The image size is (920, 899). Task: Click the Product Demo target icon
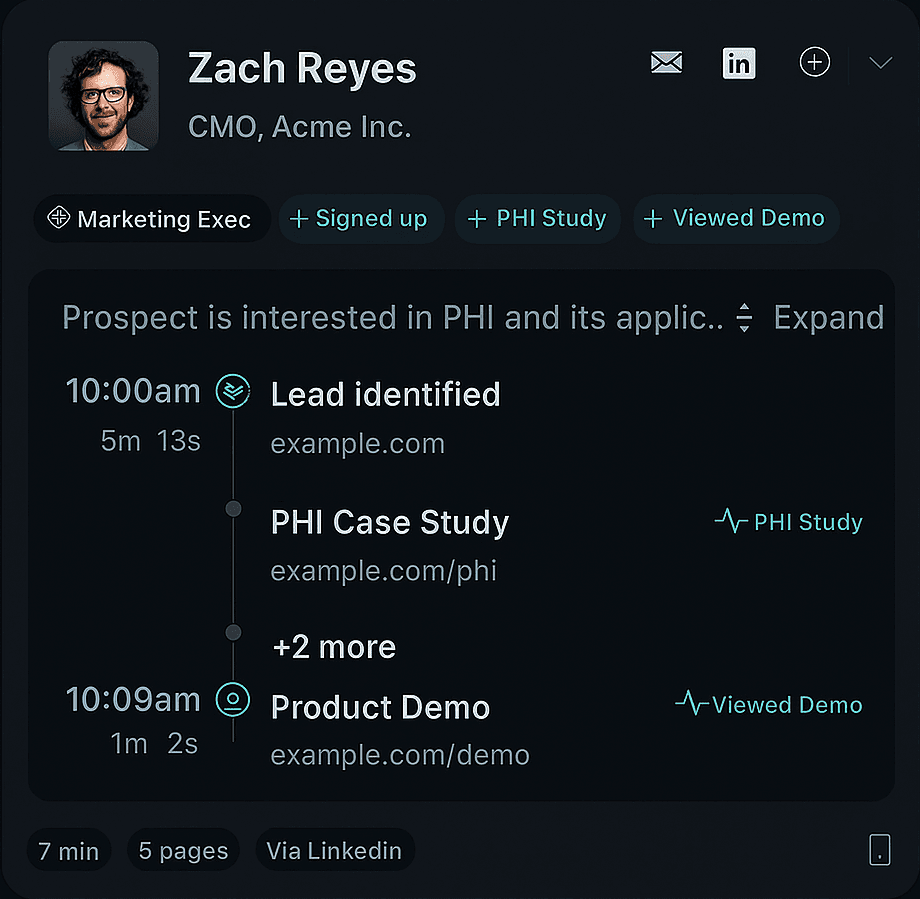pos(233,700)
